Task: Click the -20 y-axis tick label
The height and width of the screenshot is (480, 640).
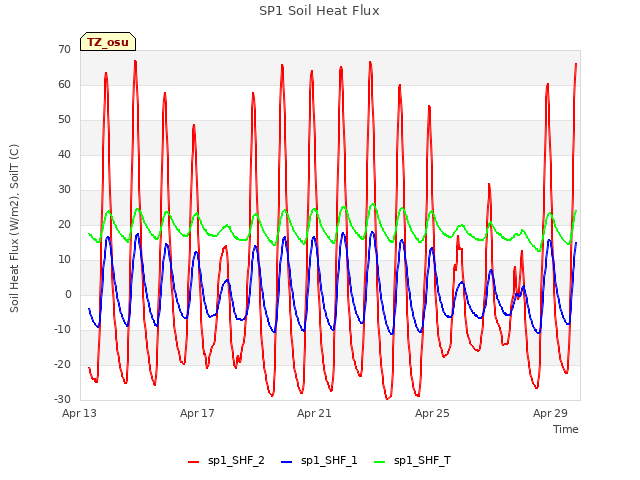Action: tap(63, 364)
